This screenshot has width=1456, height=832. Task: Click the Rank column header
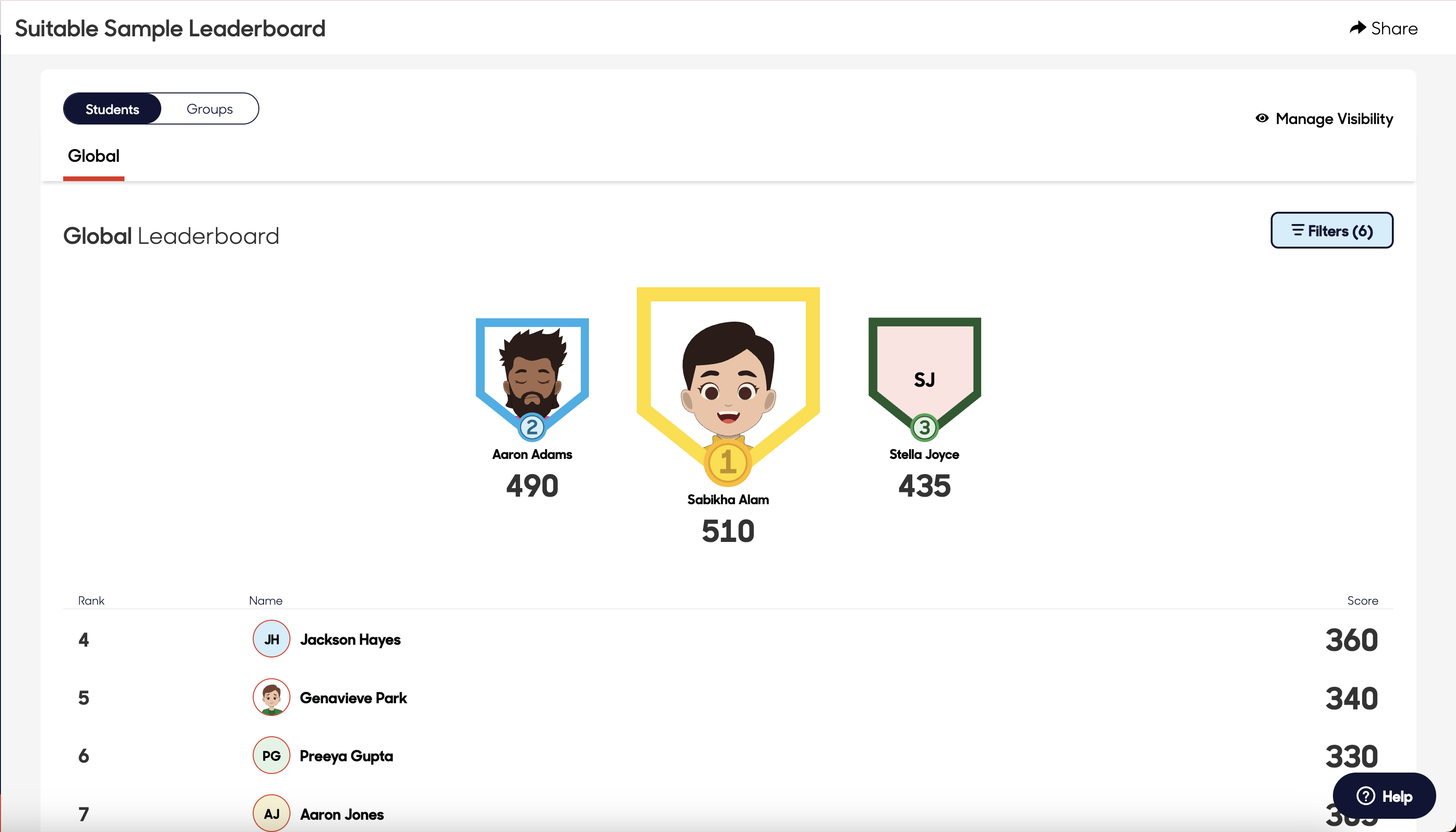[91, 600]
